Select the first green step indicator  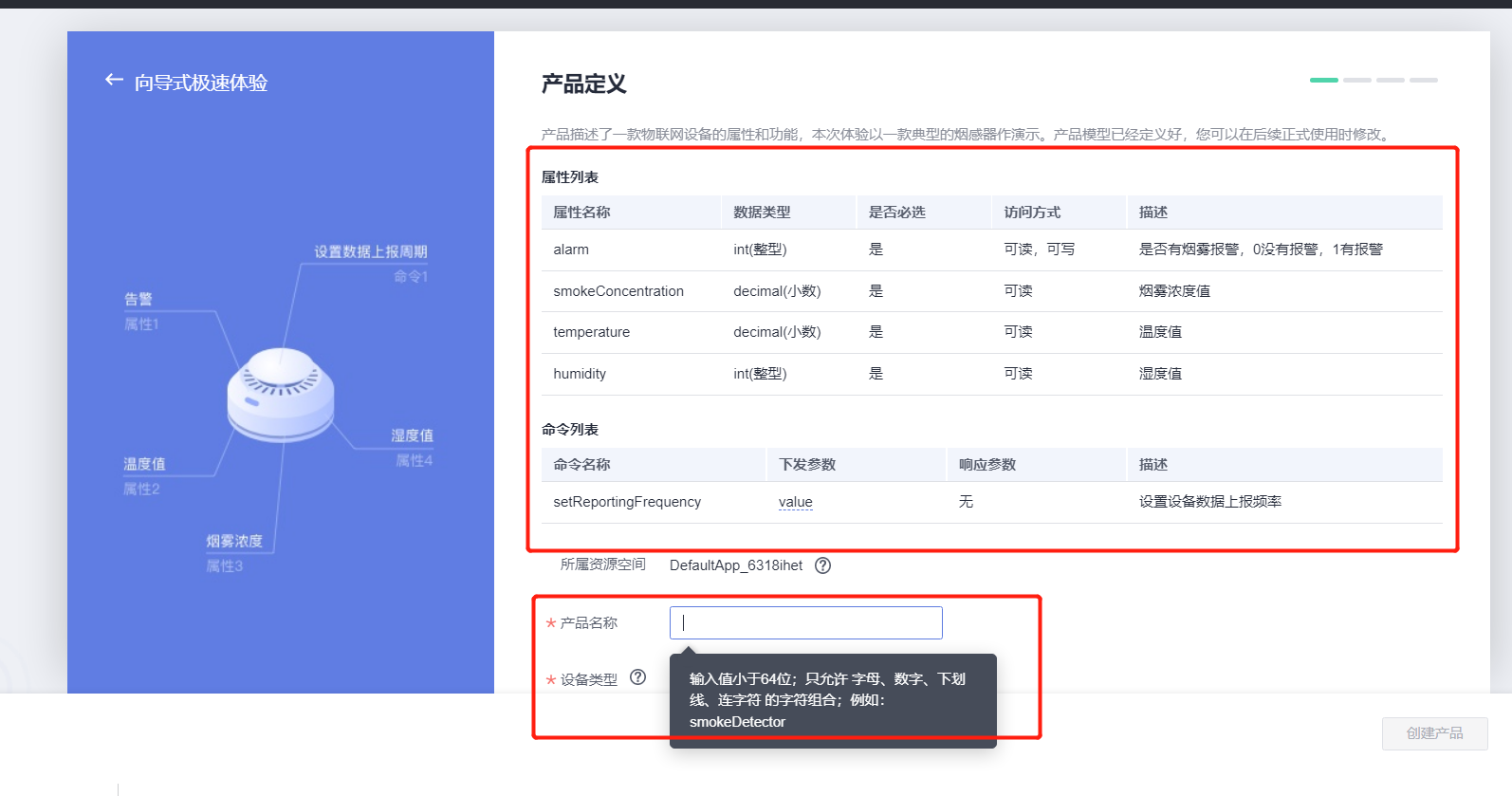tap(1324, 80)
